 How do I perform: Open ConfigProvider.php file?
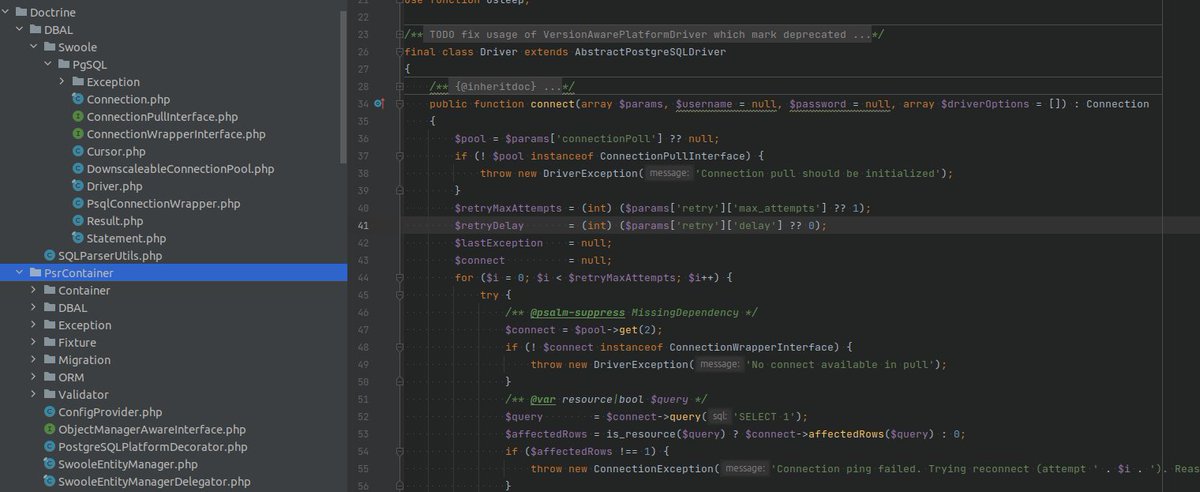point(110,412)
